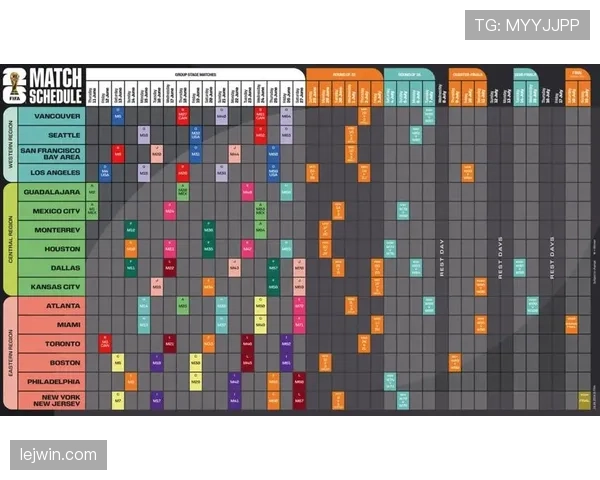The image size is (600, 480).
Task: Open Dallas's teal semi-final match cell
Action: coord(519,268)
